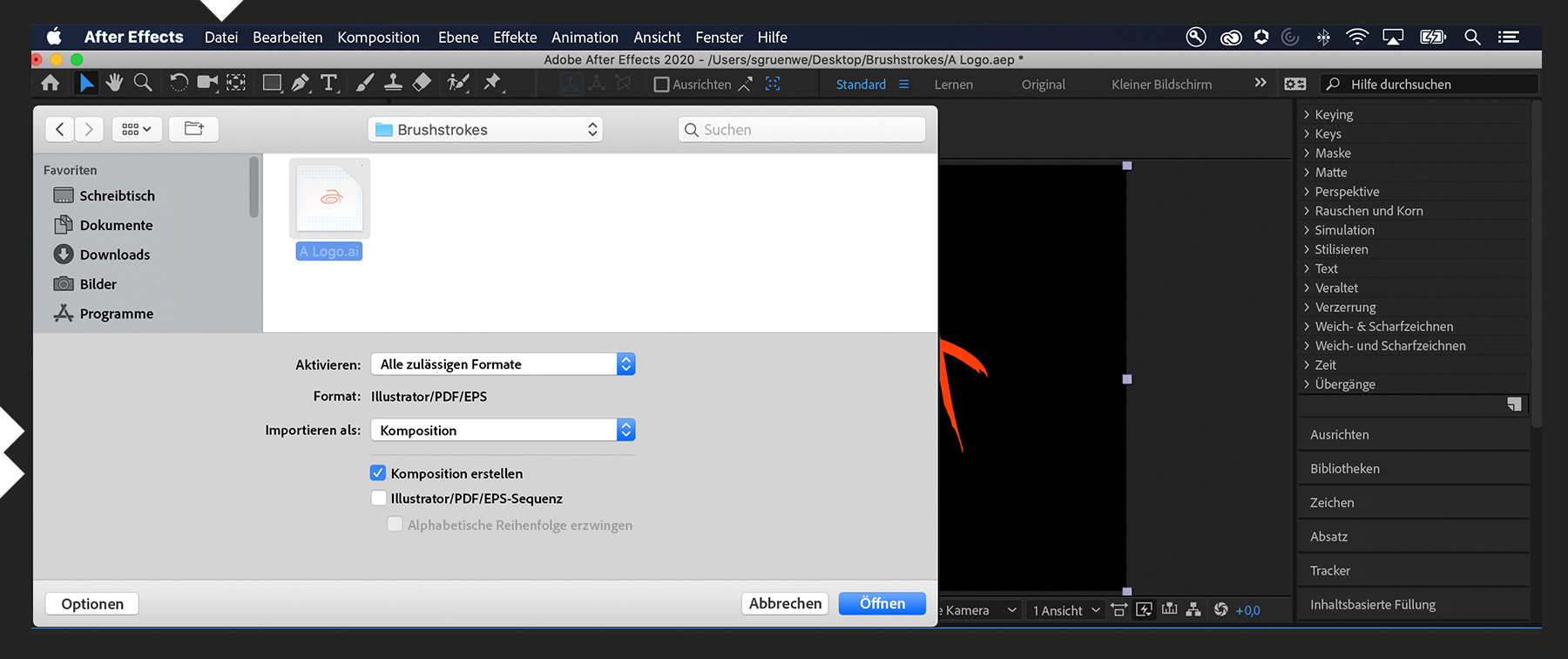Viewport: 1568px width, 659px height.
Task: Uncheck Komposition erstellen checkbox
Action: 378,473
